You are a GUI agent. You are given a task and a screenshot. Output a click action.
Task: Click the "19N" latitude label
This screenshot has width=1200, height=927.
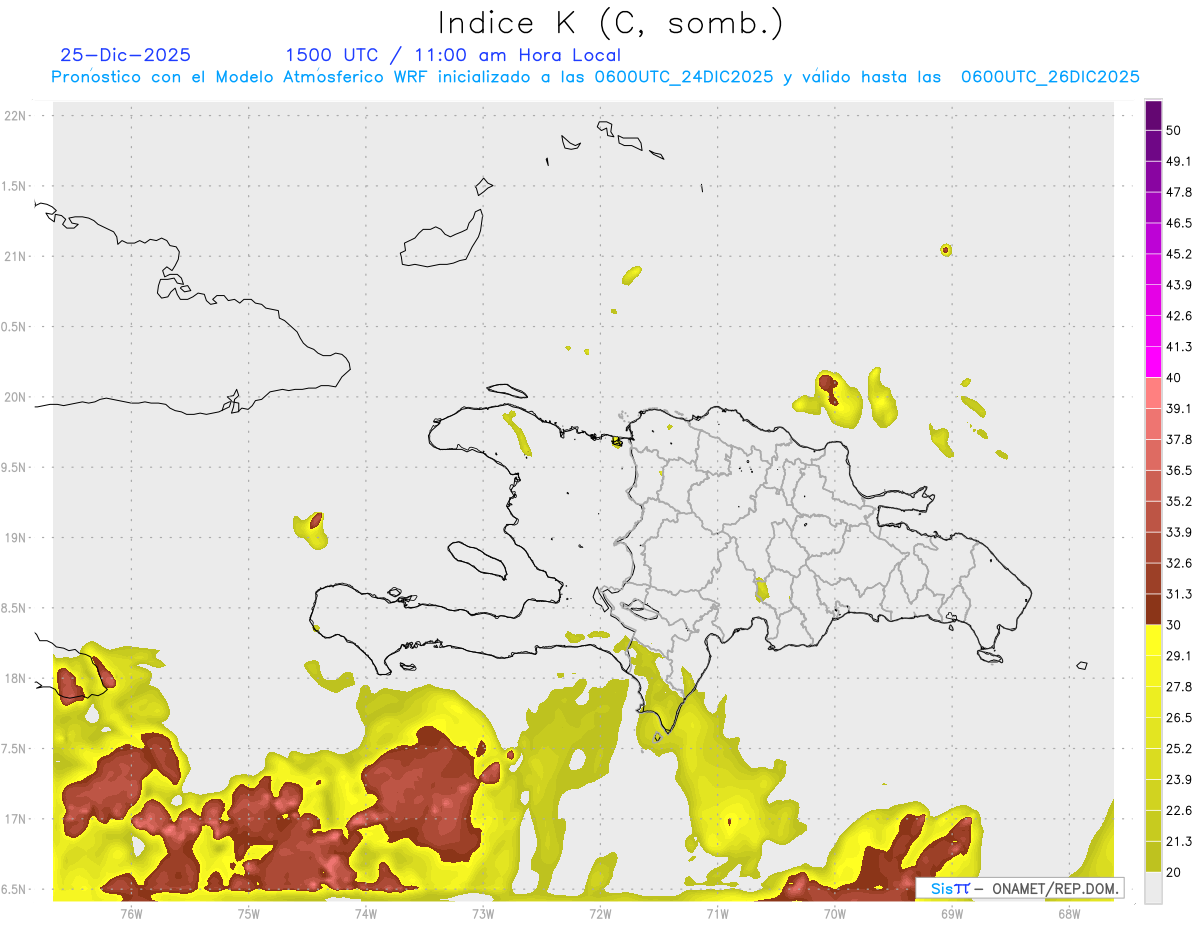(x=16, y=538)
